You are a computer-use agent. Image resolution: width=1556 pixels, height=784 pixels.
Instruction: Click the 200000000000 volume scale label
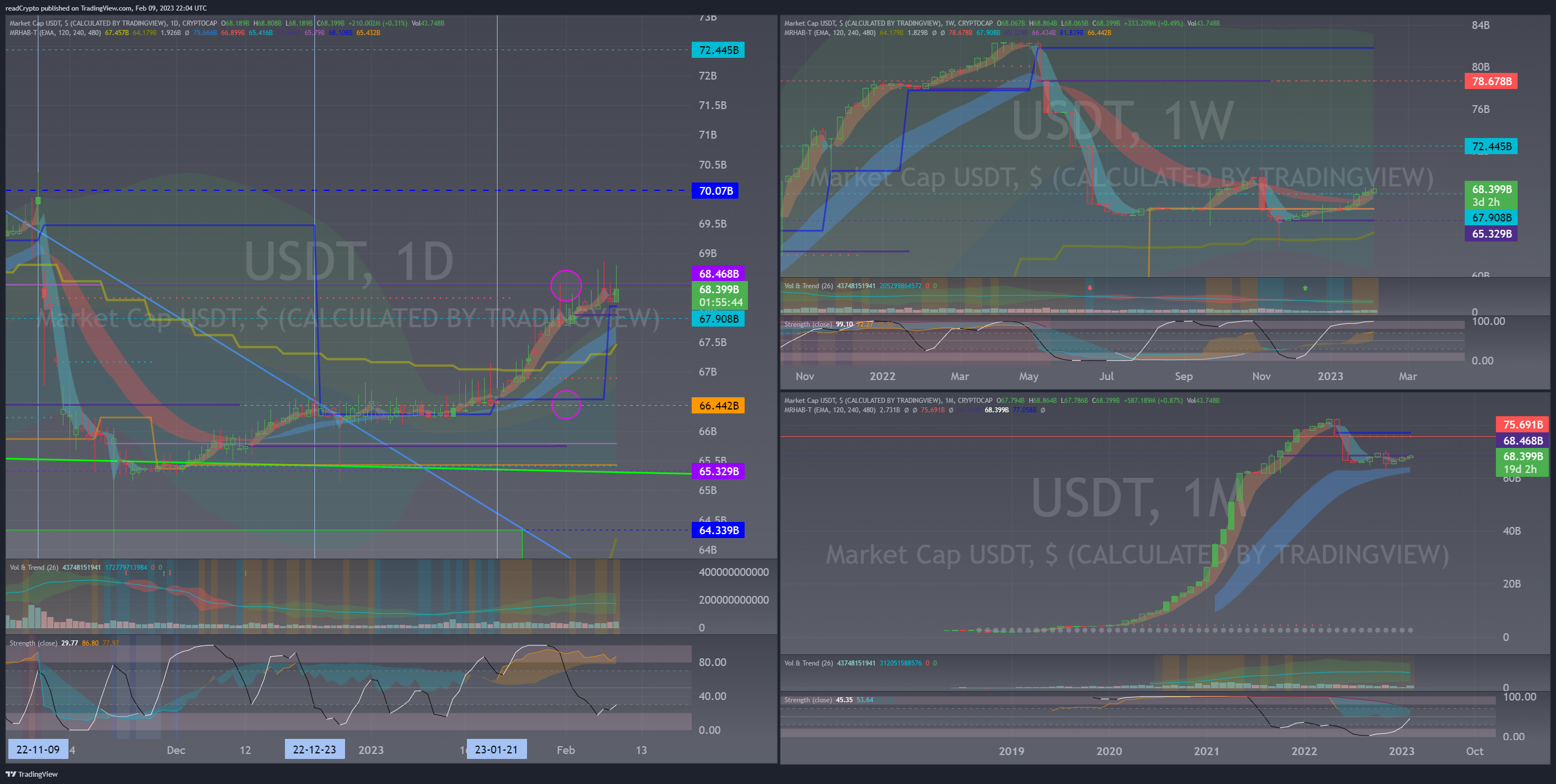click(x=733, y=600)
